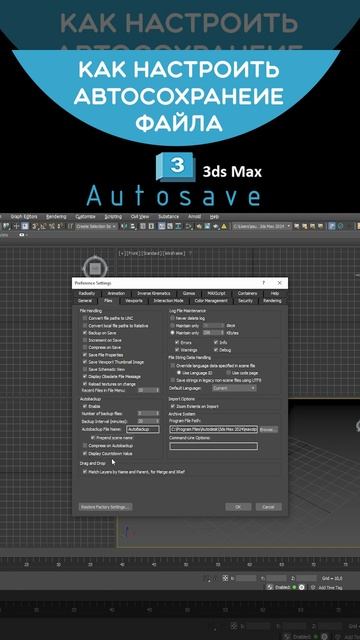360x640 pixels.
Task: Click the ViewCube in the Front viewport
Action: tap(96, 269)
